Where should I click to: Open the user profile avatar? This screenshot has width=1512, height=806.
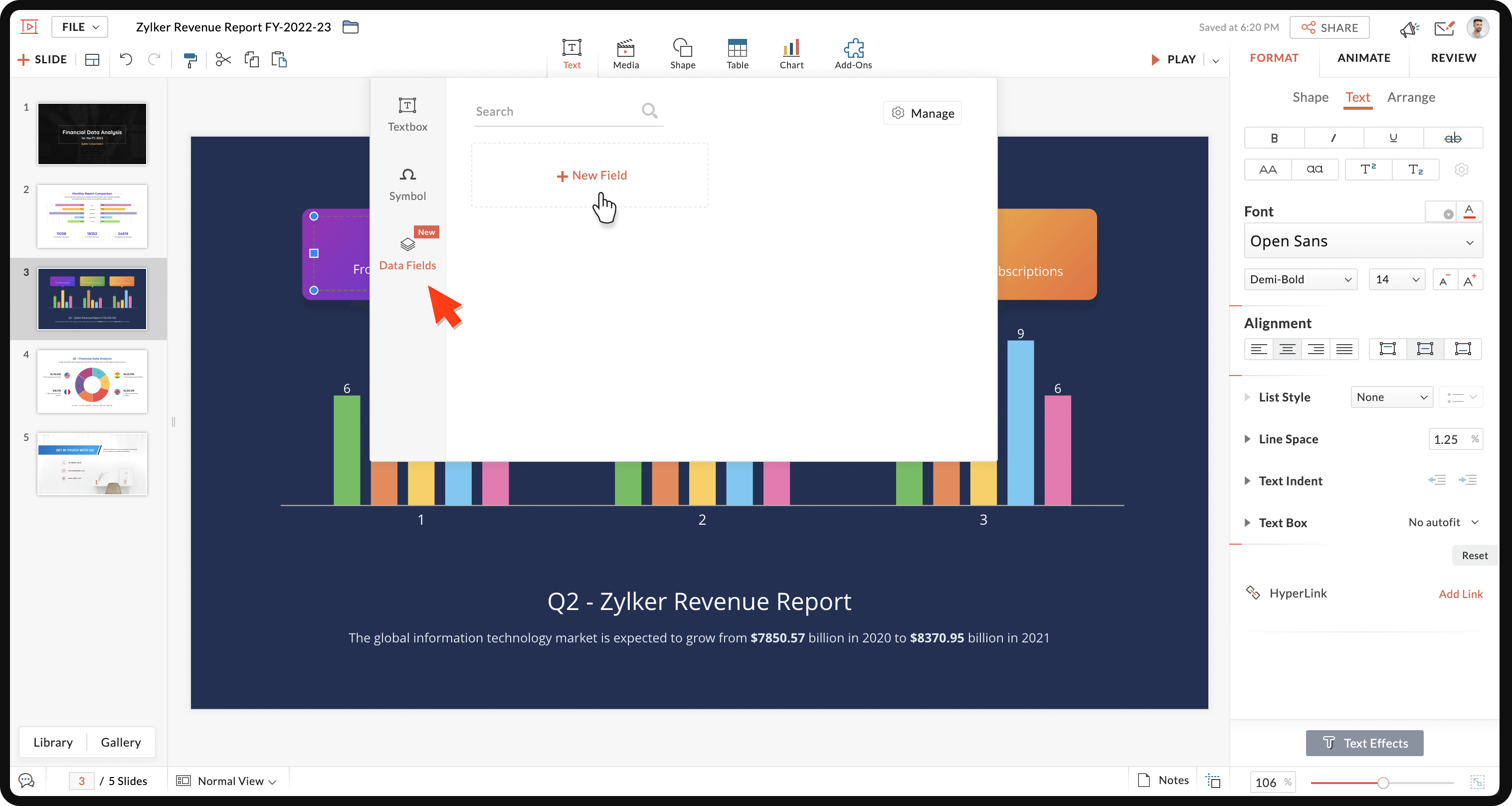pyautogui.click(x=1478, y=27)
